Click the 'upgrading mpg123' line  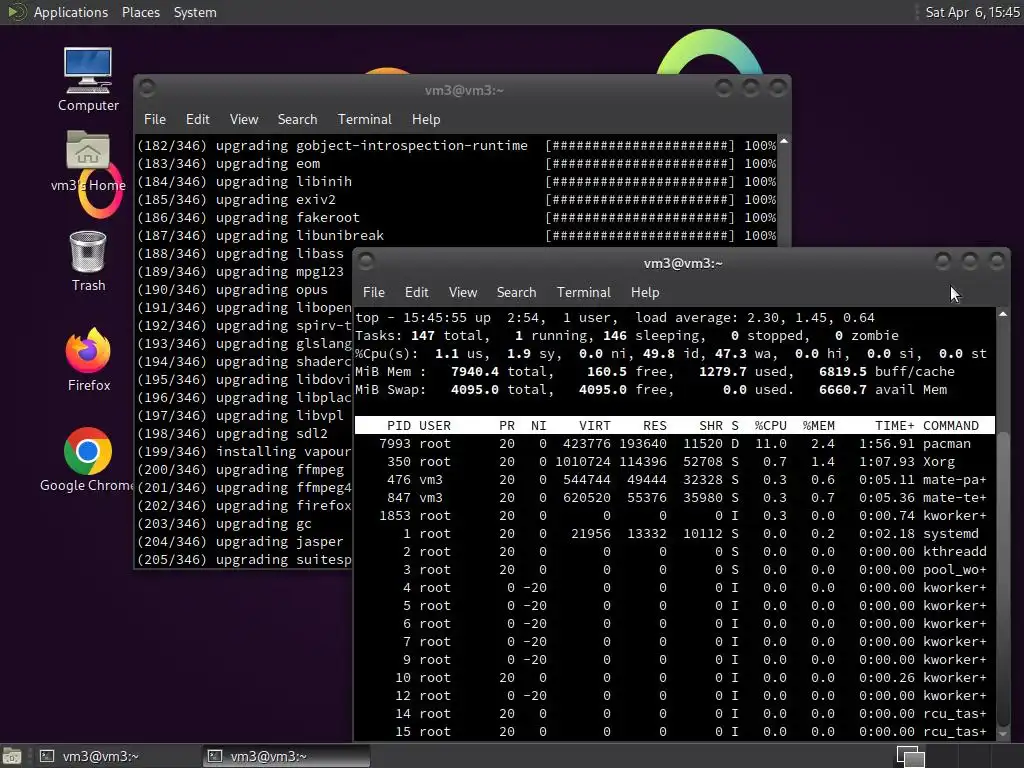(x=240, y=271)
